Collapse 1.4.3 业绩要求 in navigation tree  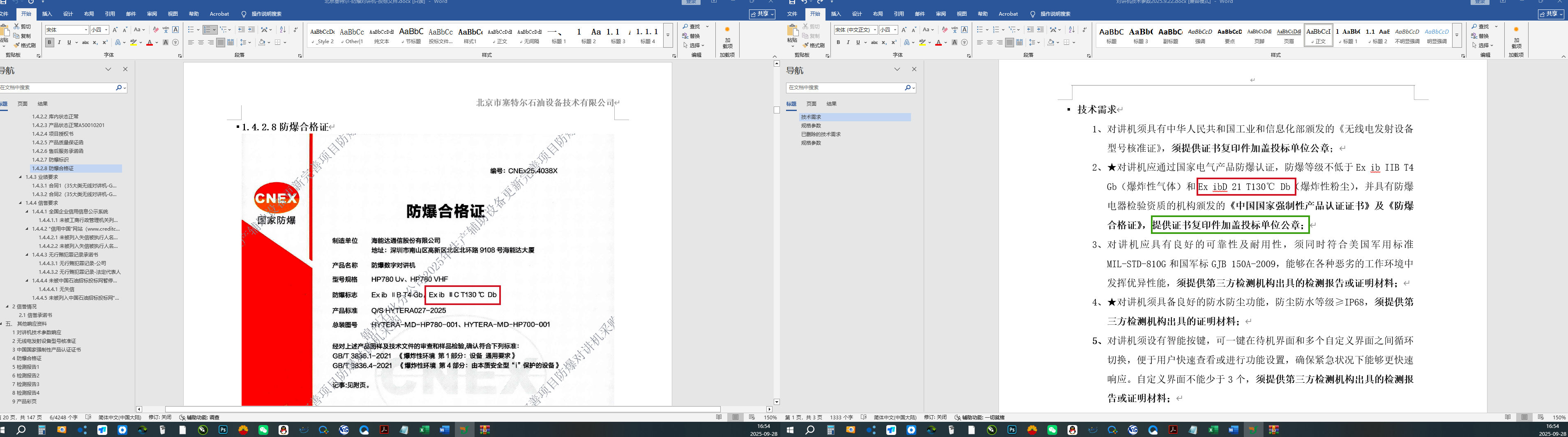(20, 177)
